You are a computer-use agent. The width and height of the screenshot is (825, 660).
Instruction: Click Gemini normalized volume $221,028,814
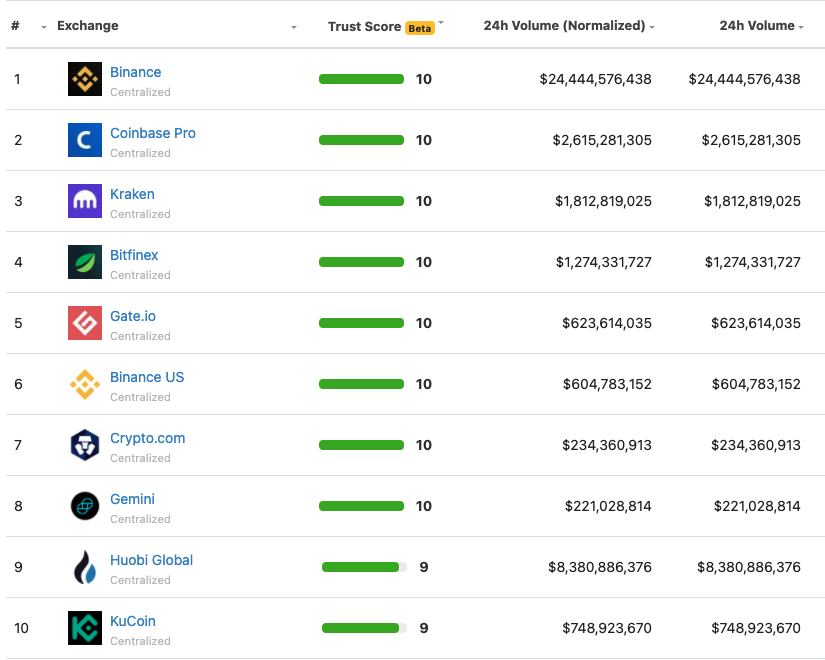click(608, 507)
